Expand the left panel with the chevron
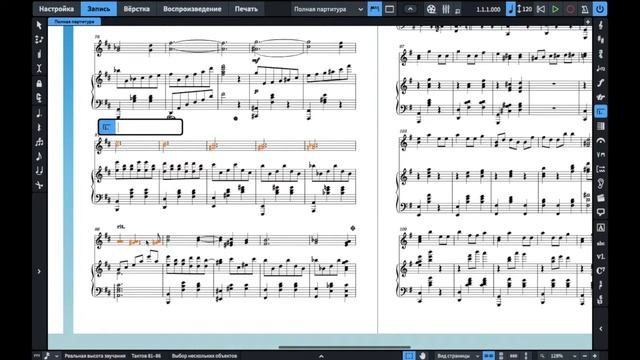Viewport: 640px width, 360px height. click(39, 271)
